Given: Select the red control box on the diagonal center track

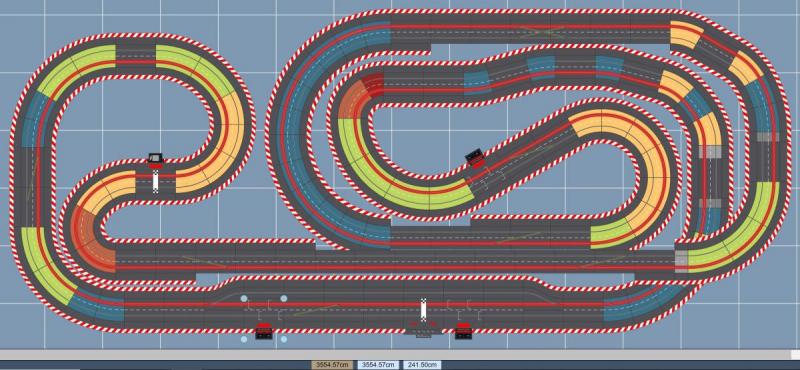Looking at the screenshot, I should (476, 158).
